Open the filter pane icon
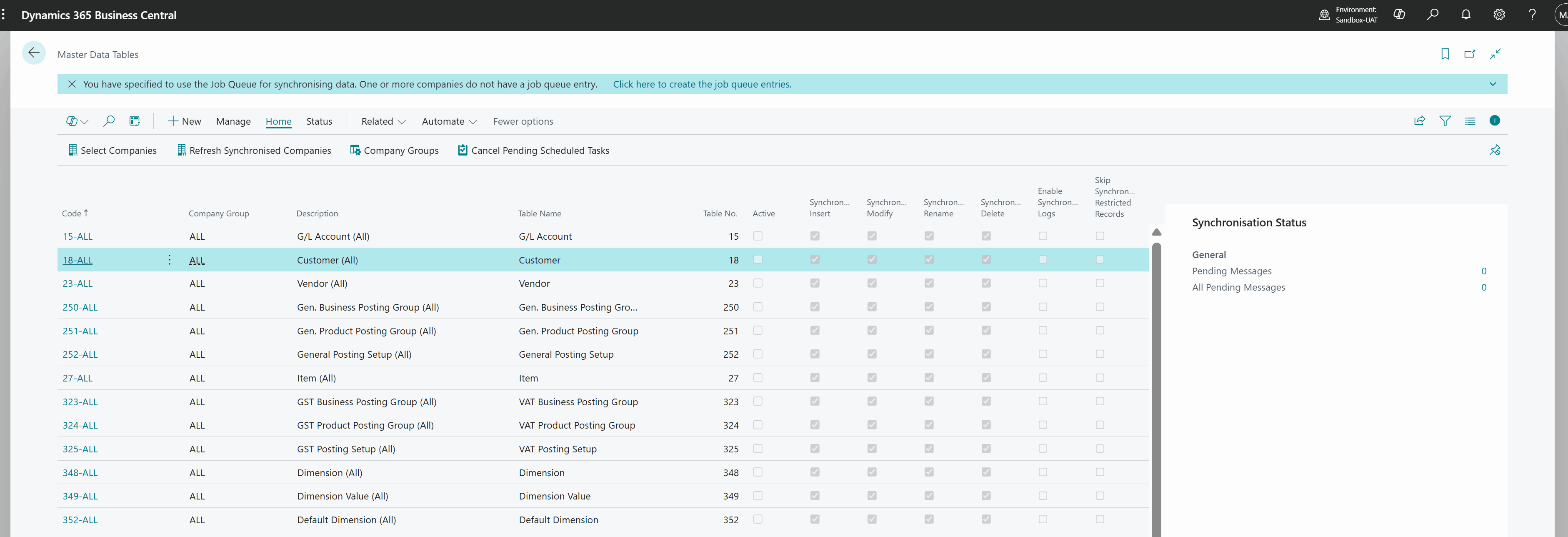Screen dimensions: 1568x537 [1444, 120]
